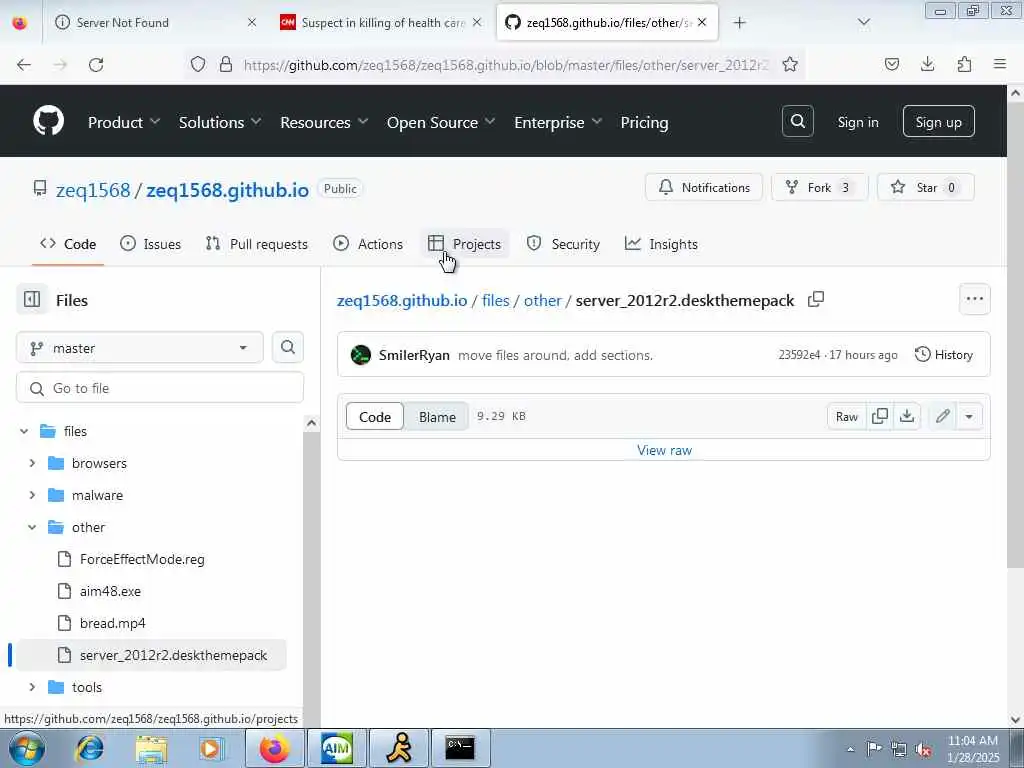
Task: Show hidden tray icons arrow
Action: (x=850, y=749)
